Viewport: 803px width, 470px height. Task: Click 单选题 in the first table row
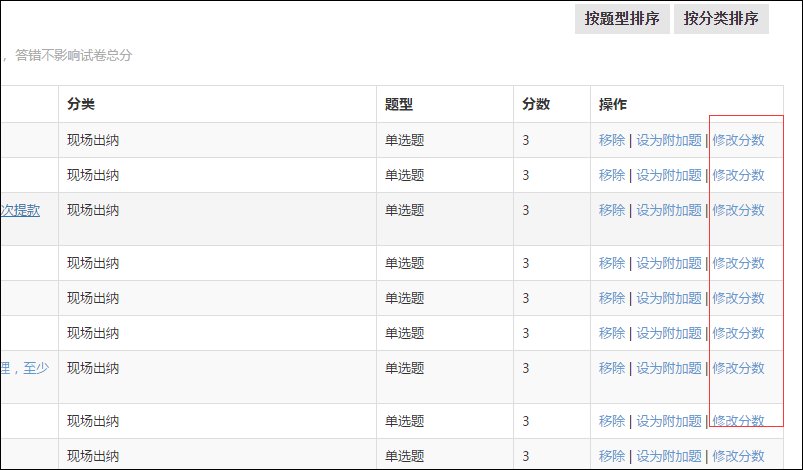[405, 140]
